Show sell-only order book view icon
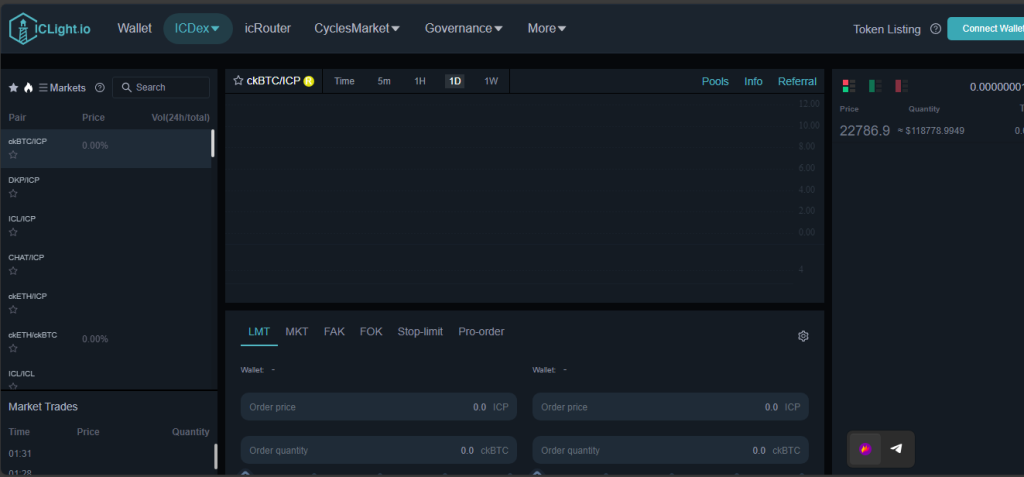This screenshot has width=1024, height=477. pyautogui.click(x=900, y=87)
